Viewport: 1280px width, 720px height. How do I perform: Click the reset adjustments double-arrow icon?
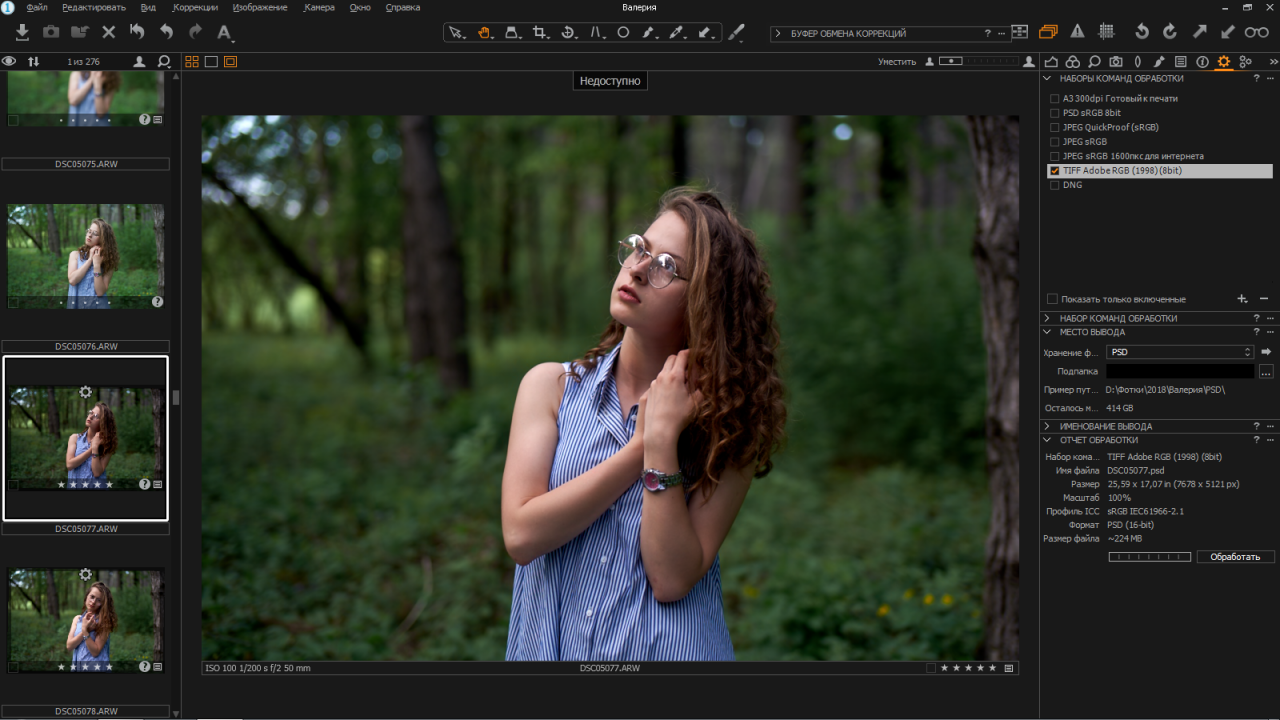137,33
